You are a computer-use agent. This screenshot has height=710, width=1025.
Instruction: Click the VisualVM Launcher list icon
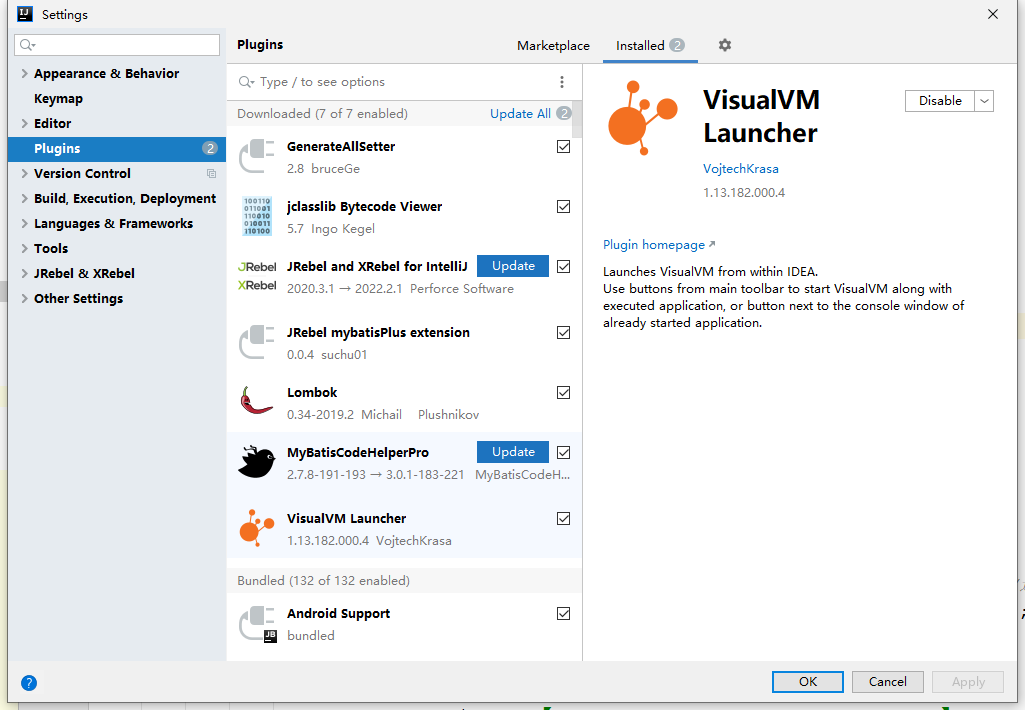[x=257, y=528]
